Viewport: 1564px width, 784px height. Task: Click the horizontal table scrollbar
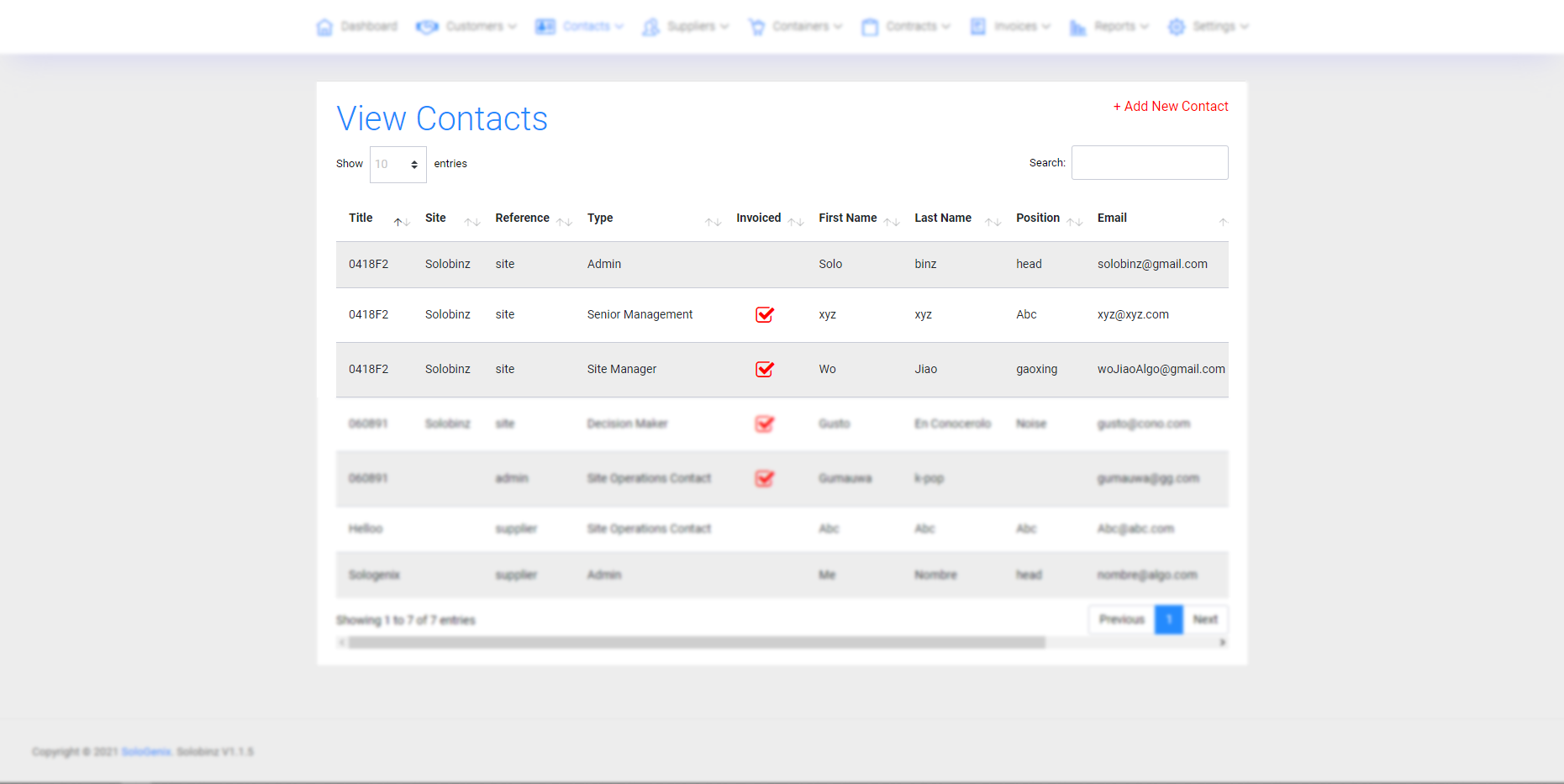696,643
